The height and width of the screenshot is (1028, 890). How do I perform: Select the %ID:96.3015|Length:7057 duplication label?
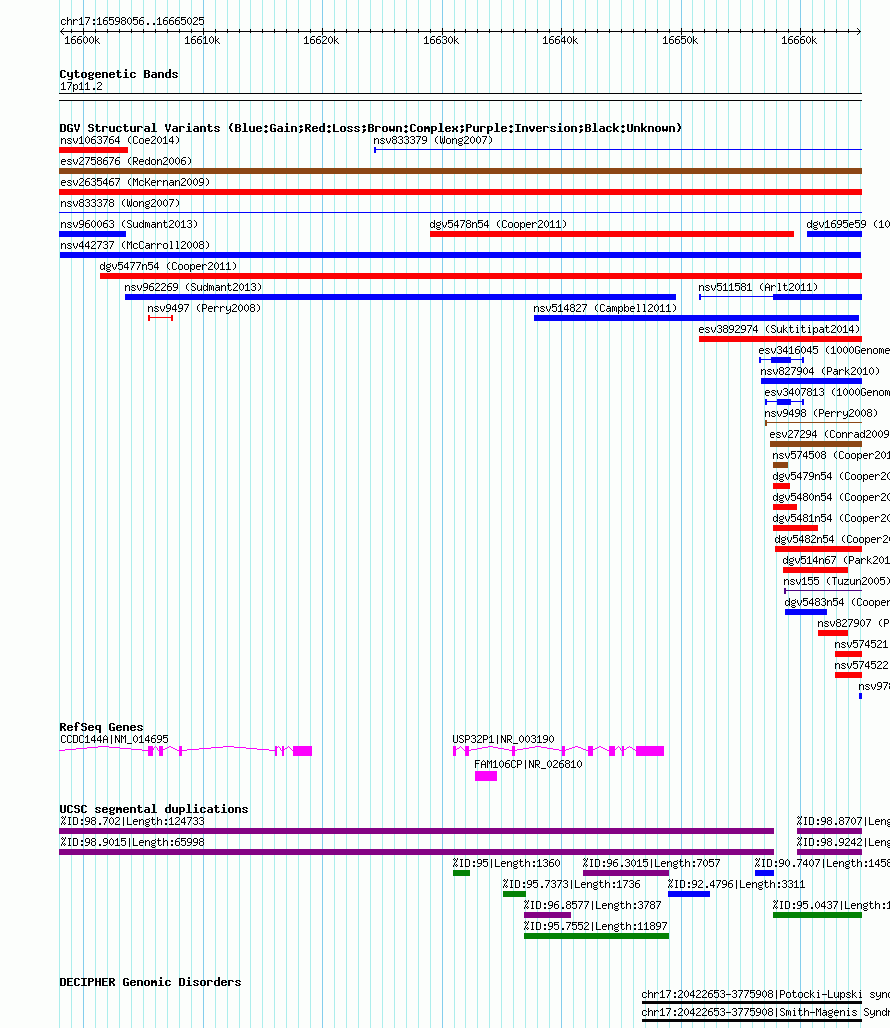click(x=651, y=863)
